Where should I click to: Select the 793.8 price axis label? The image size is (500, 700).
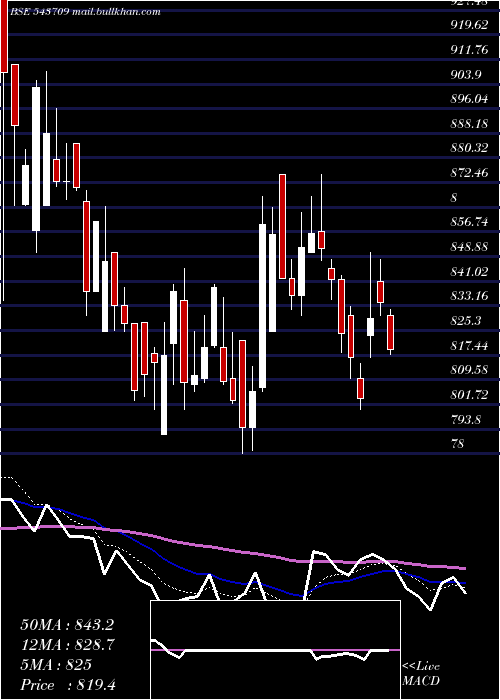tap(466, 420)
